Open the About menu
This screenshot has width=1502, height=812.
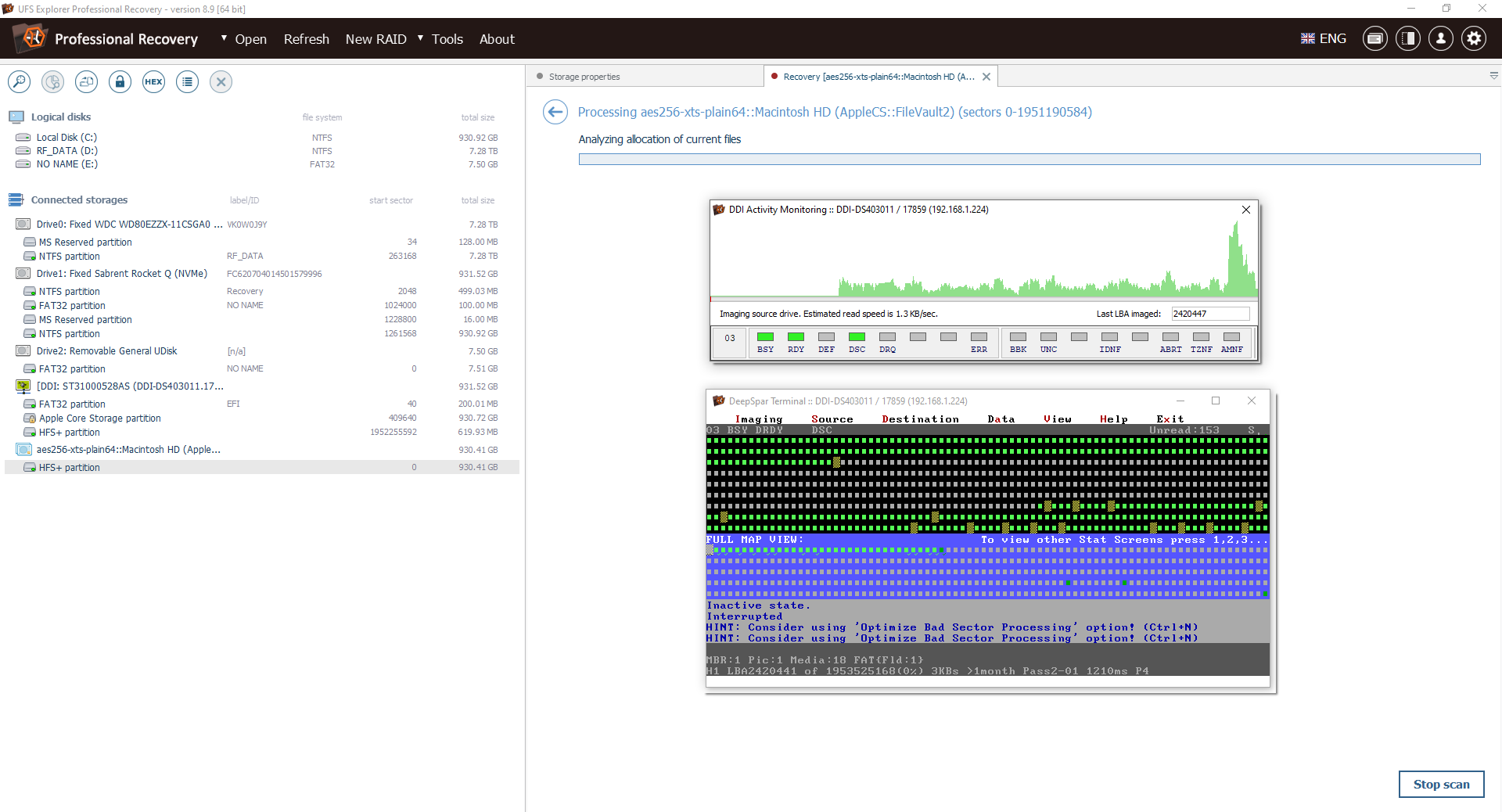coord(497,39)
